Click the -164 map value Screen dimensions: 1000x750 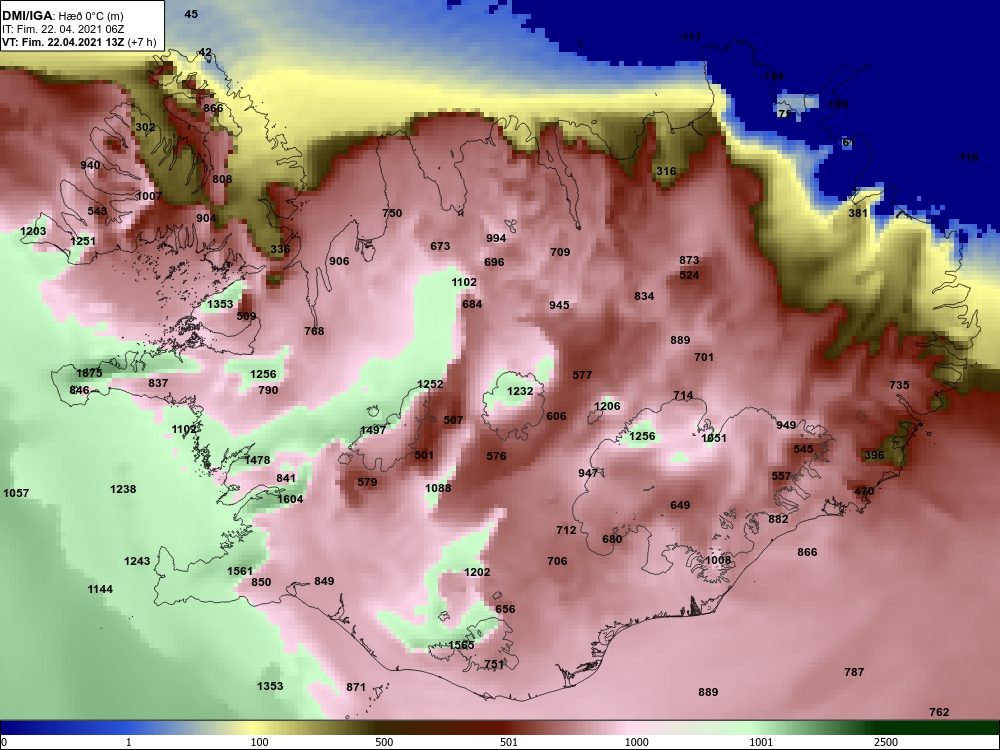pyautogui.click(x=772, y=76)
